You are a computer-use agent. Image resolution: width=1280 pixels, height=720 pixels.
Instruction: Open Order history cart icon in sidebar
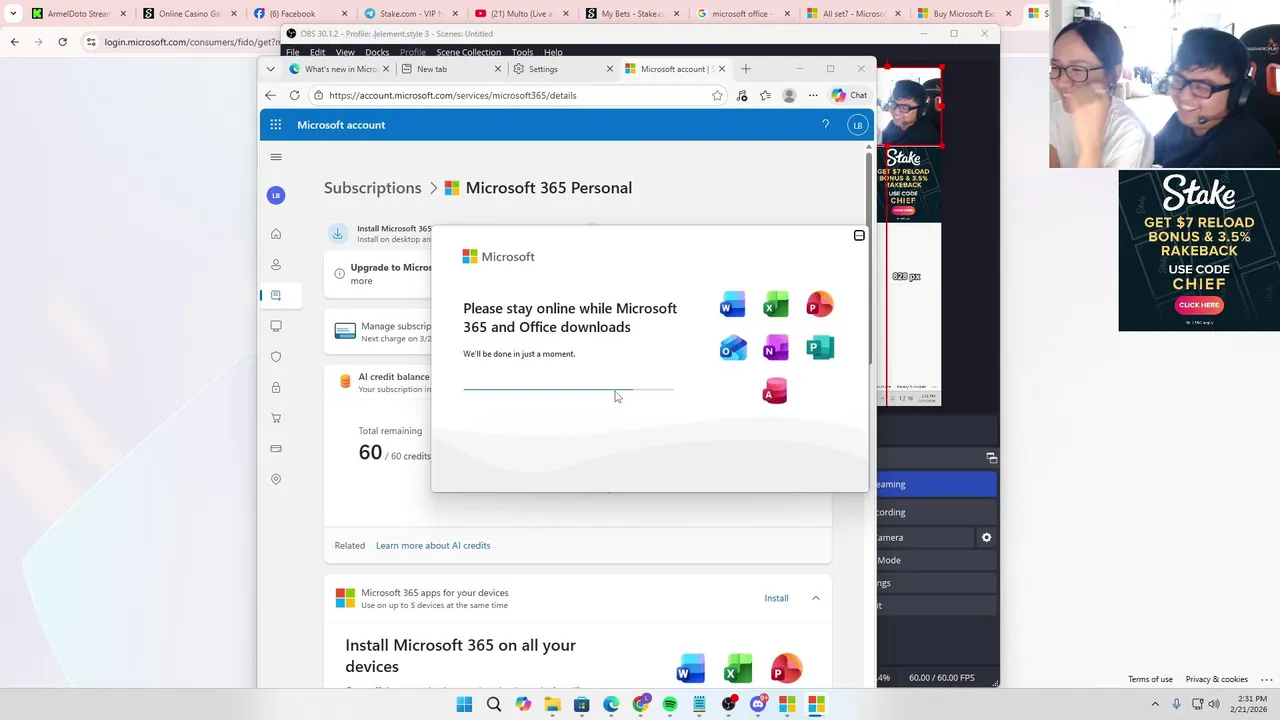276,418
